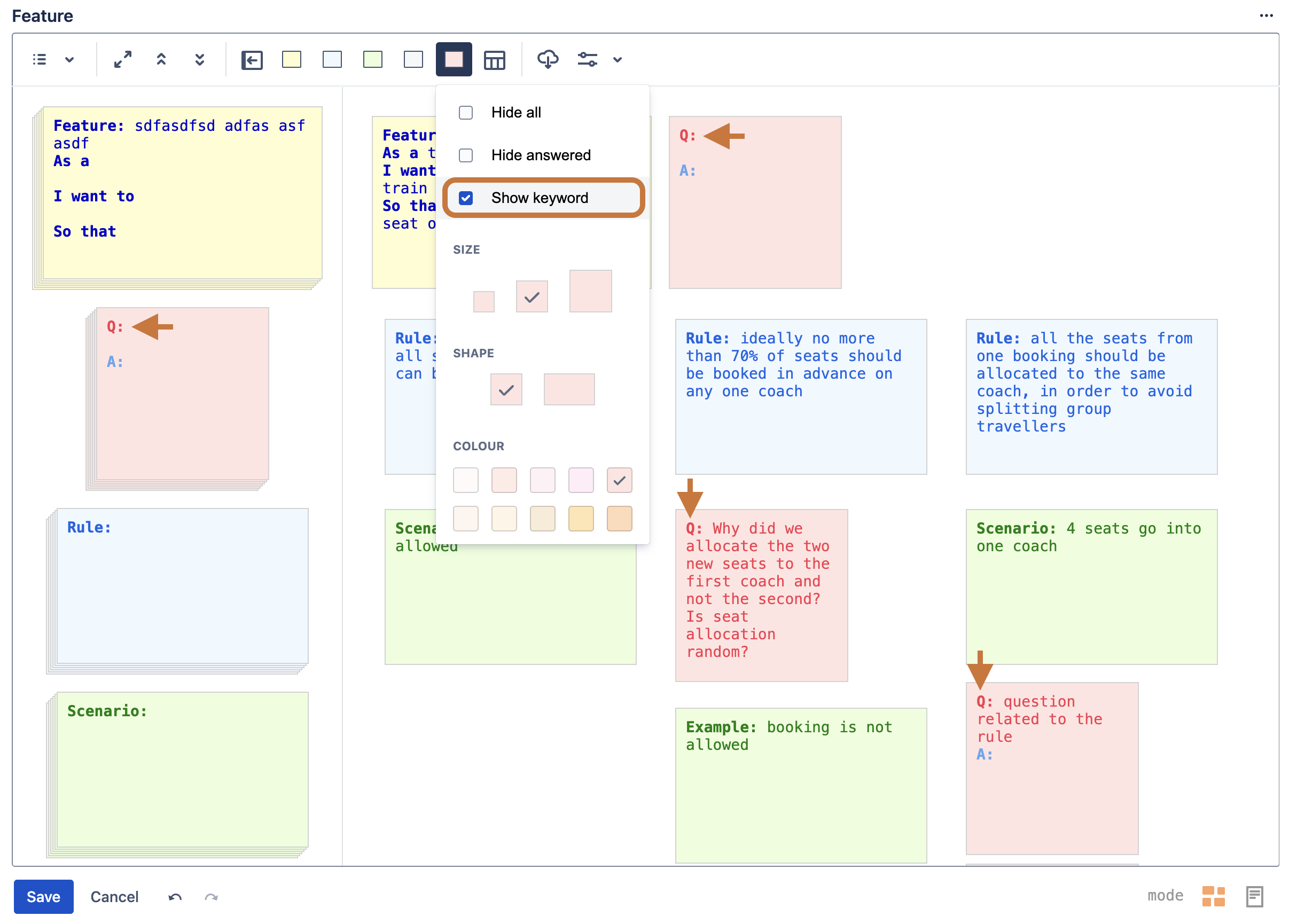
Task: Toggle the sidebar panel collapse icon
Action: pyautogui.click(x=252, y=60)
